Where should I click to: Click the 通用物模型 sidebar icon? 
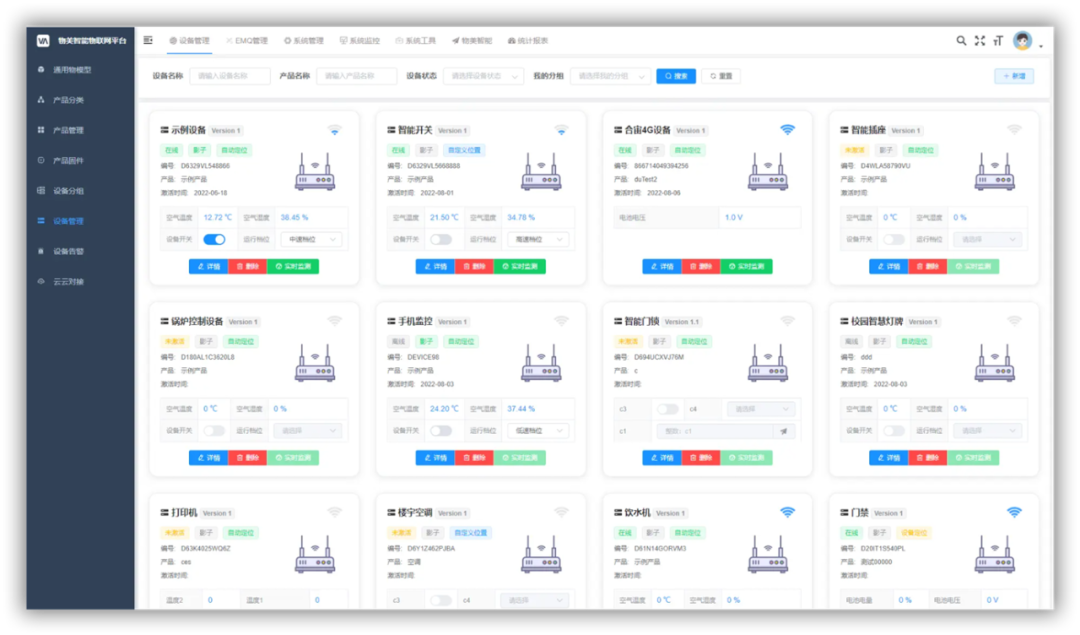click(x=41, y=70)
